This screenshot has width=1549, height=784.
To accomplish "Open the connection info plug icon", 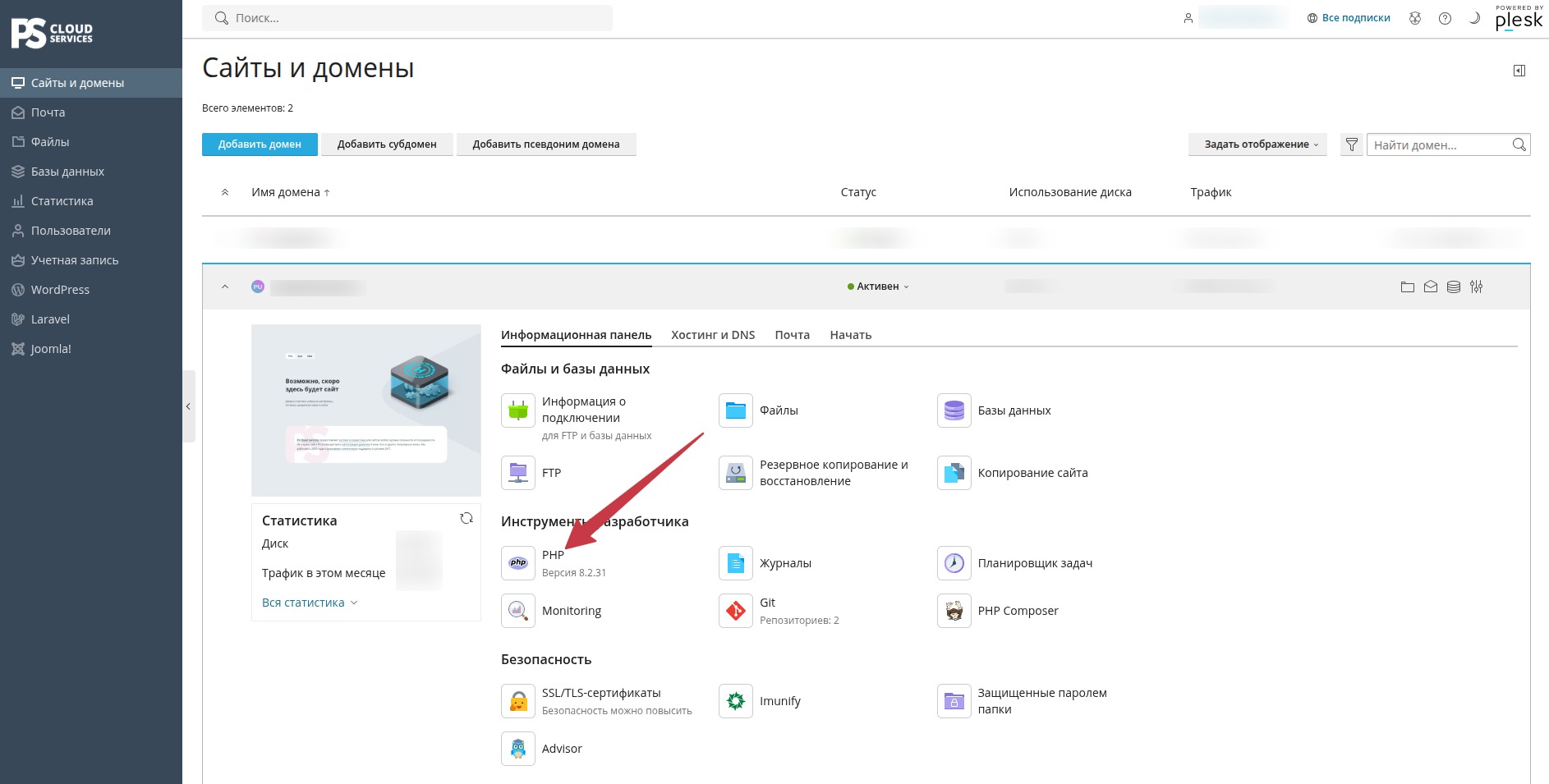I will tap(518, 410).
